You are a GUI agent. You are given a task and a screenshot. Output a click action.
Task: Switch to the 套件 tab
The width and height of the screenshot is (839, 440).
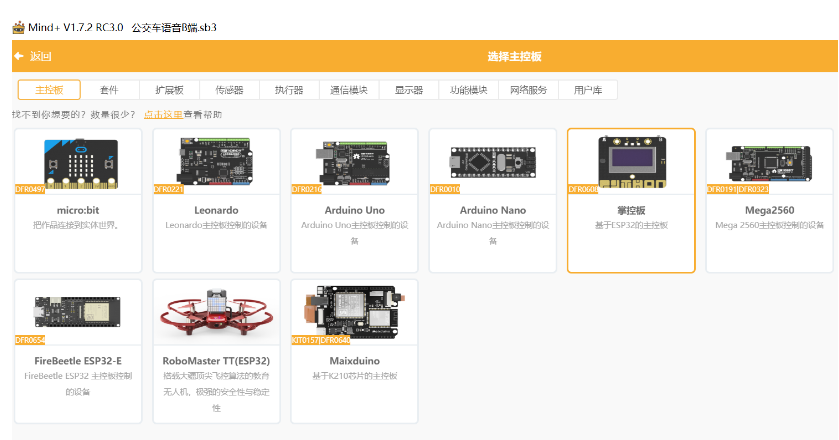109,90
